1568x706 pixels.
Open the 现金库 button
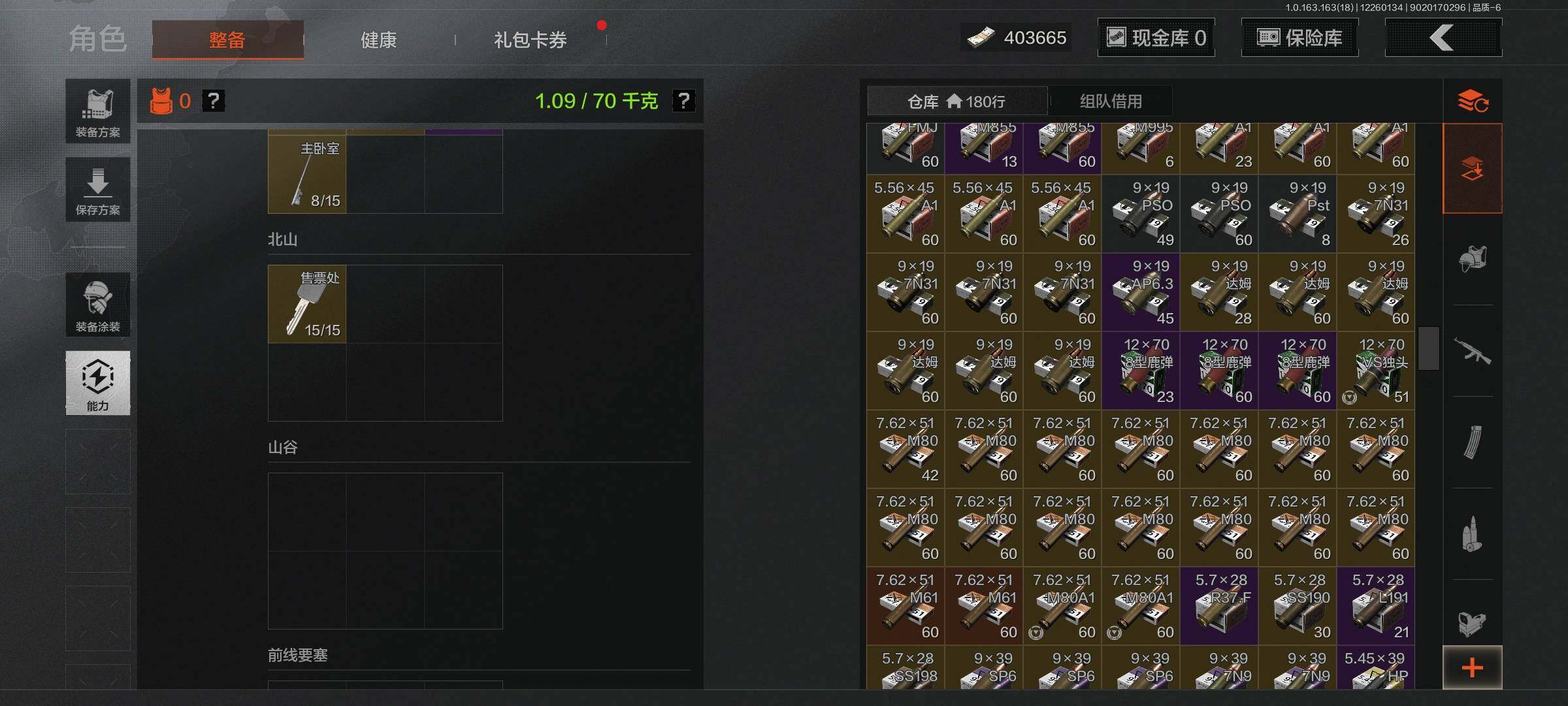pyautogui.click(x=1156, y=38)
